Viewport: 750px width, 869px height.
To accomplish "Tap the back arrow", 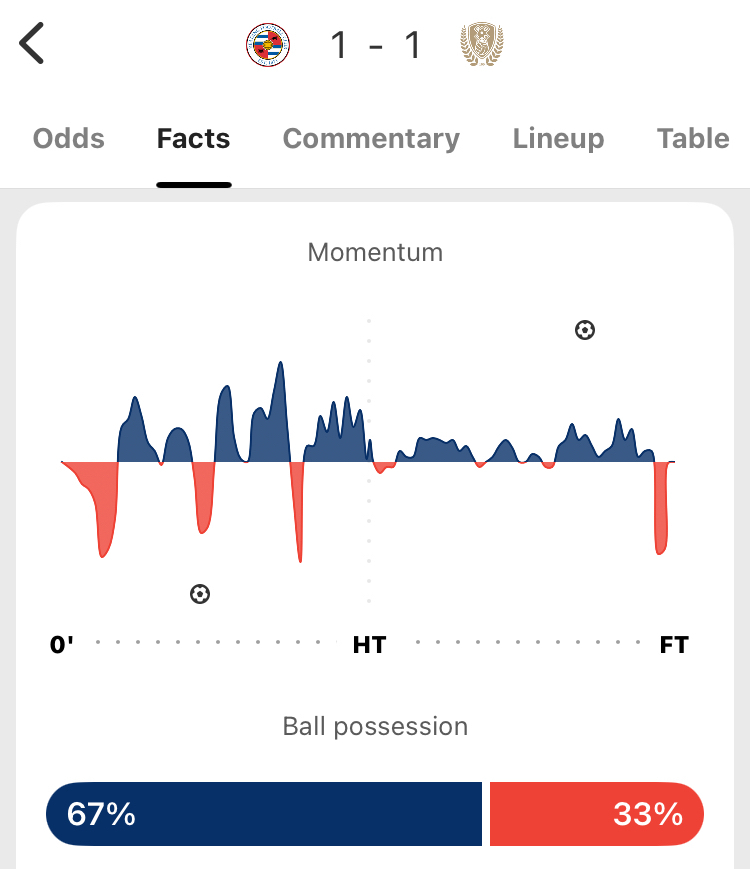I will click(x=32, y=45).
